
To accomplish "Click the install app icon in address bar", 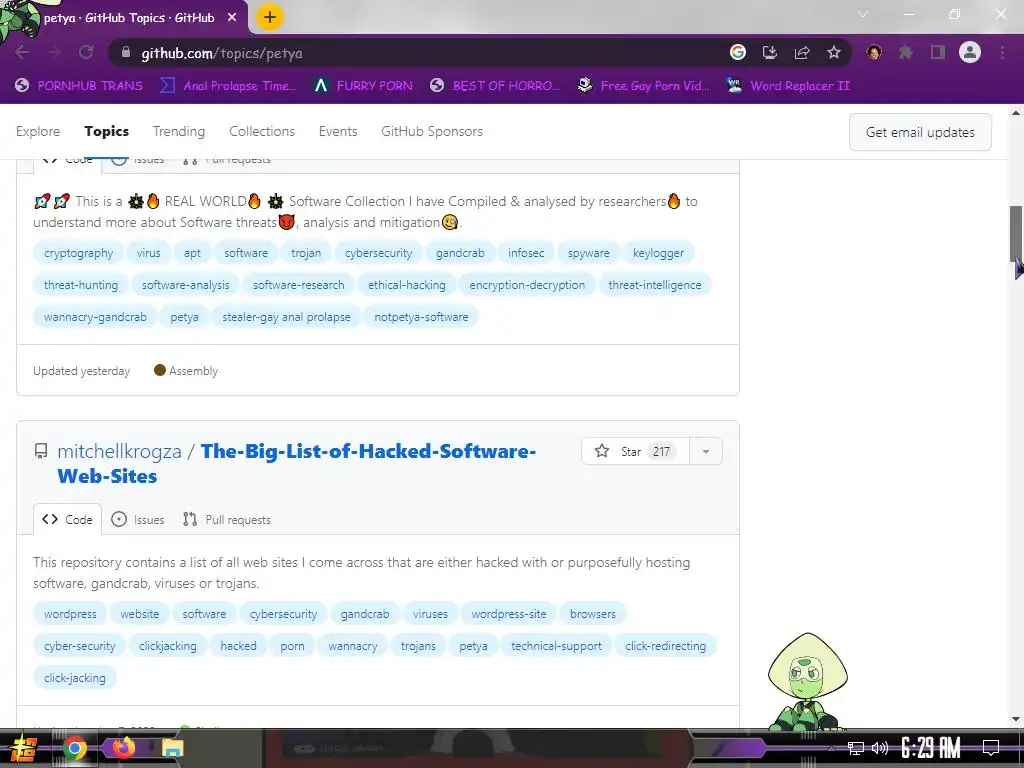I will pos(770,53).
